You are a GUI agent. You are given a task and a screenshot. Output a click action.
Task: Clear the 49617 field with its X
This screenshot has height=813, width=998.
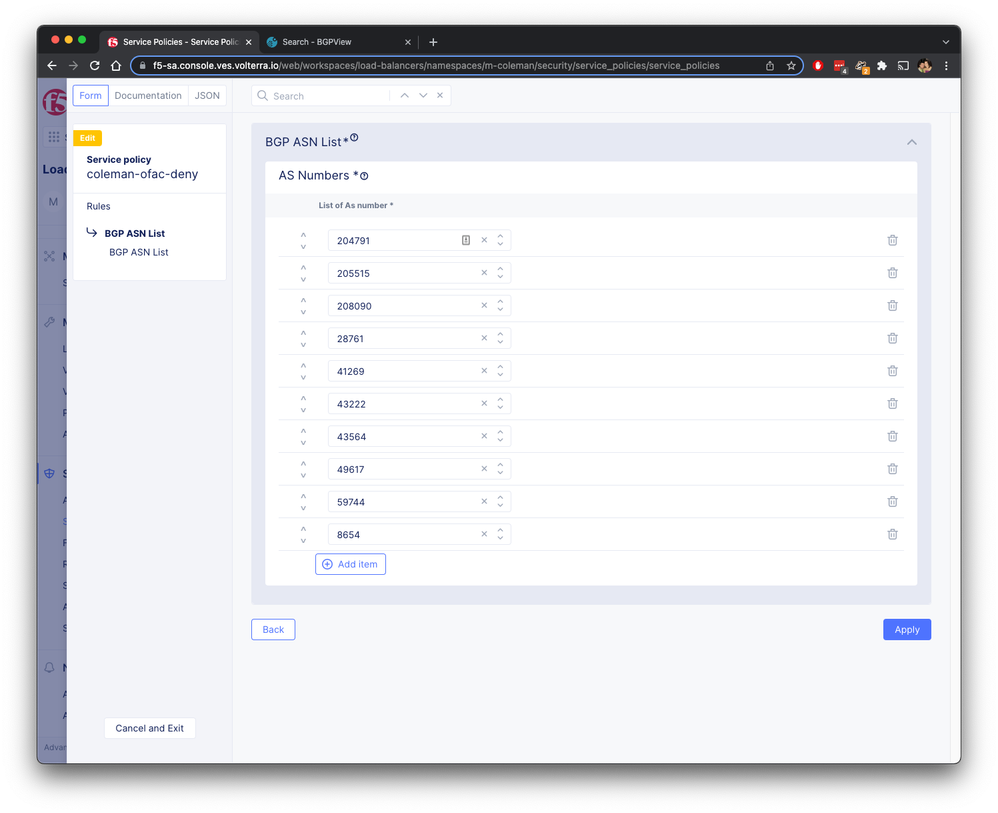(484, 469)
